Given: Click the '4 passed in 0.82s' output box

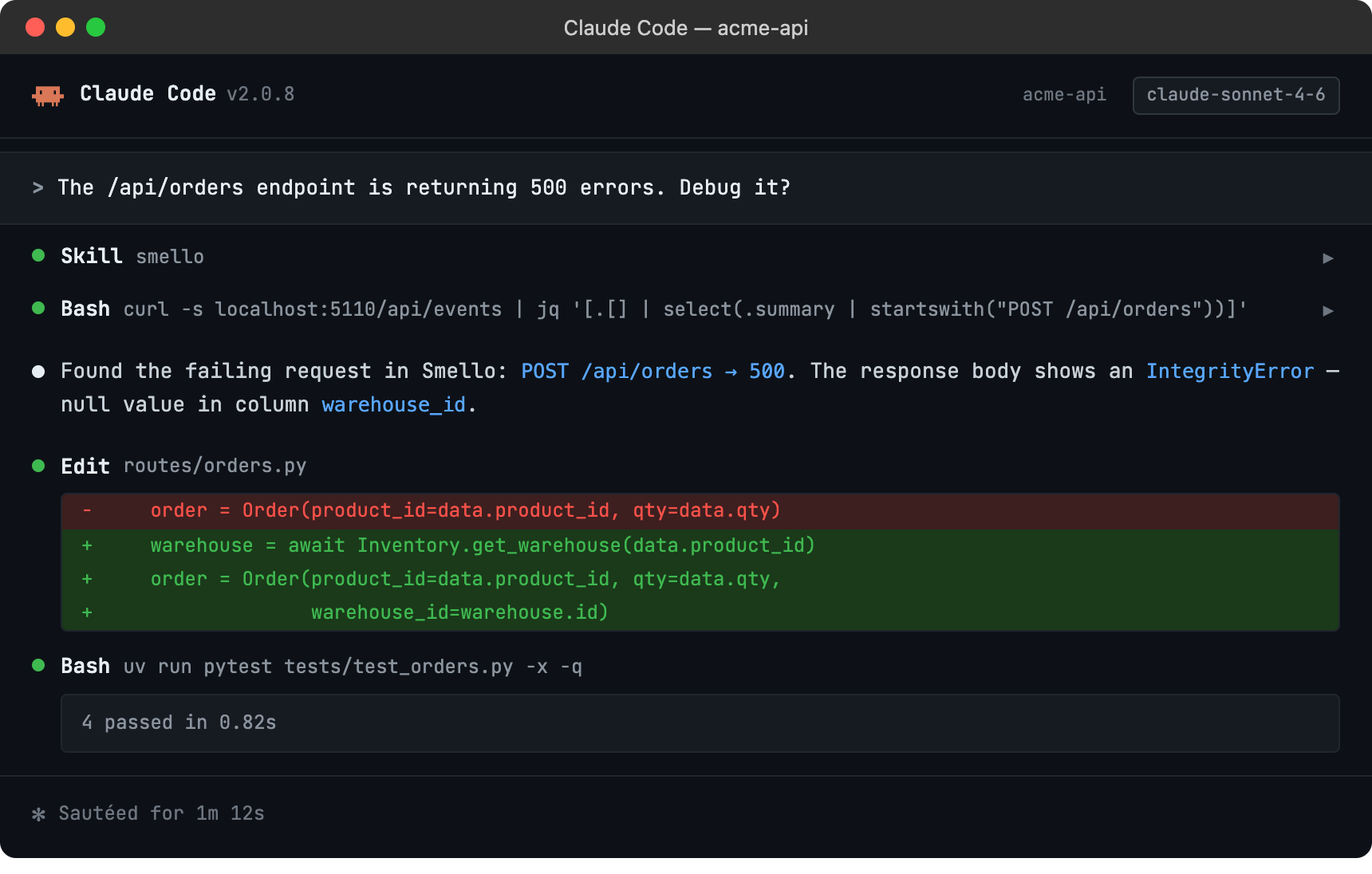Looking at the screenshot, I should pyautogui.click(x=700, y=723).
